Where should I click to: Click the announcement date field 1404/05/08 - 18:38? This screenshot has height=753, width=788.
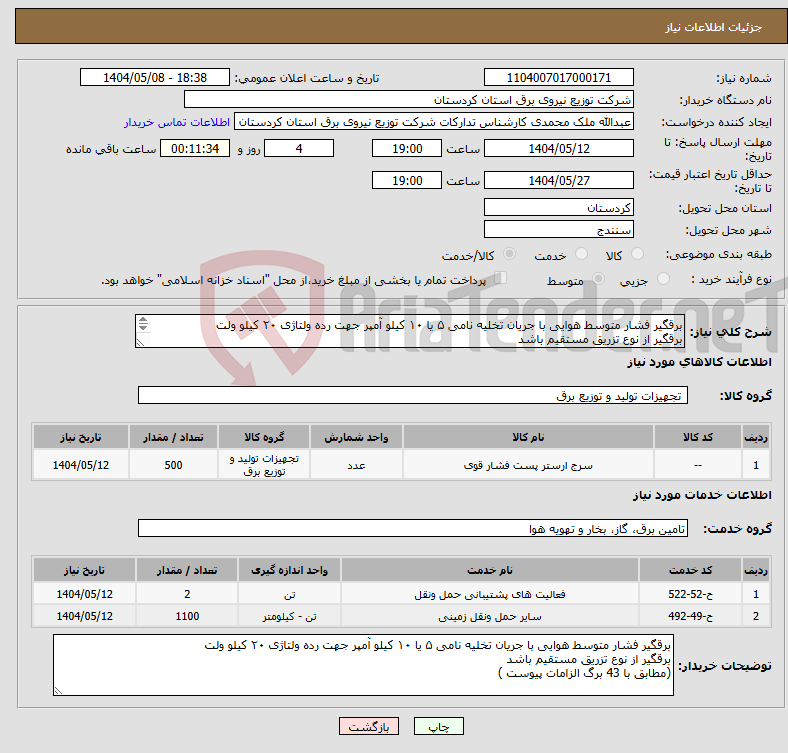[155, 77]
